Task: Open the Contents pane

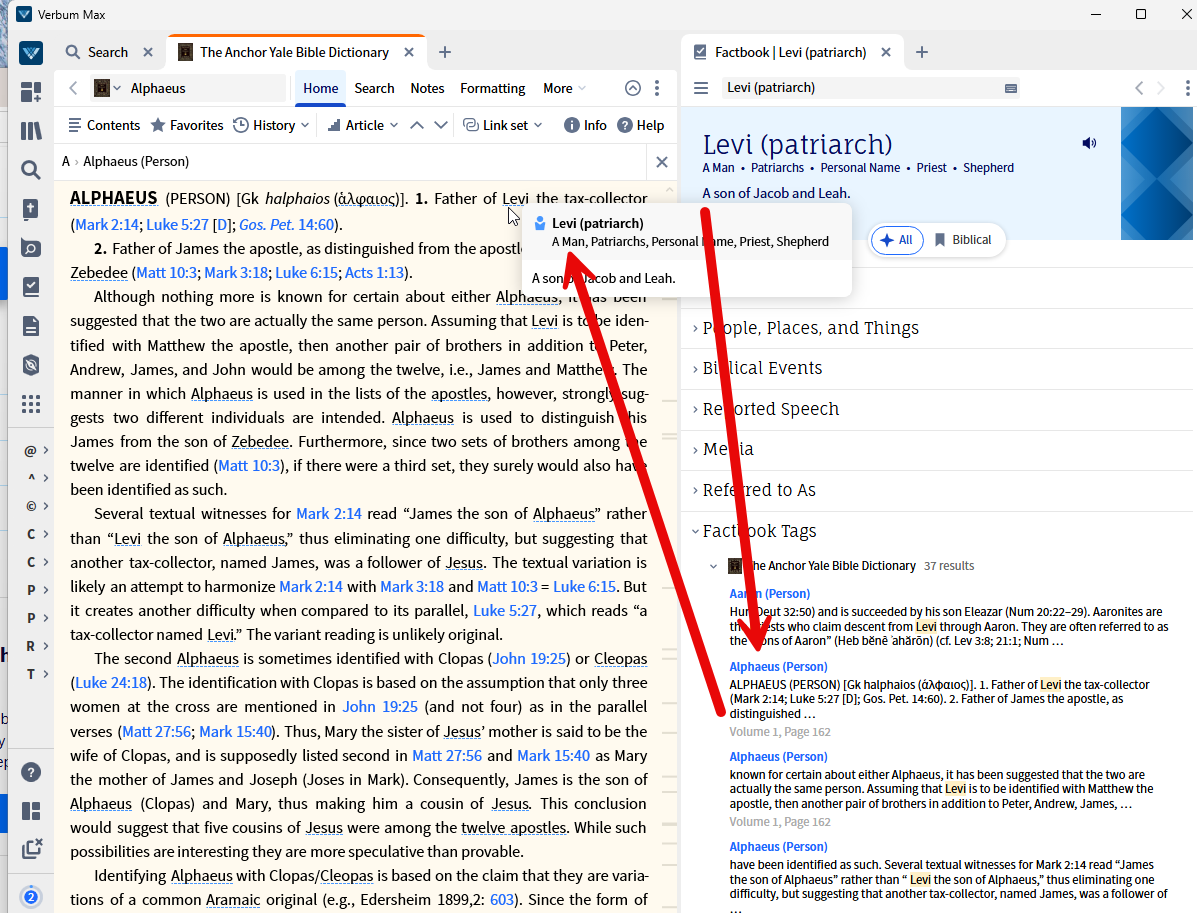Action: pos(104,125)
